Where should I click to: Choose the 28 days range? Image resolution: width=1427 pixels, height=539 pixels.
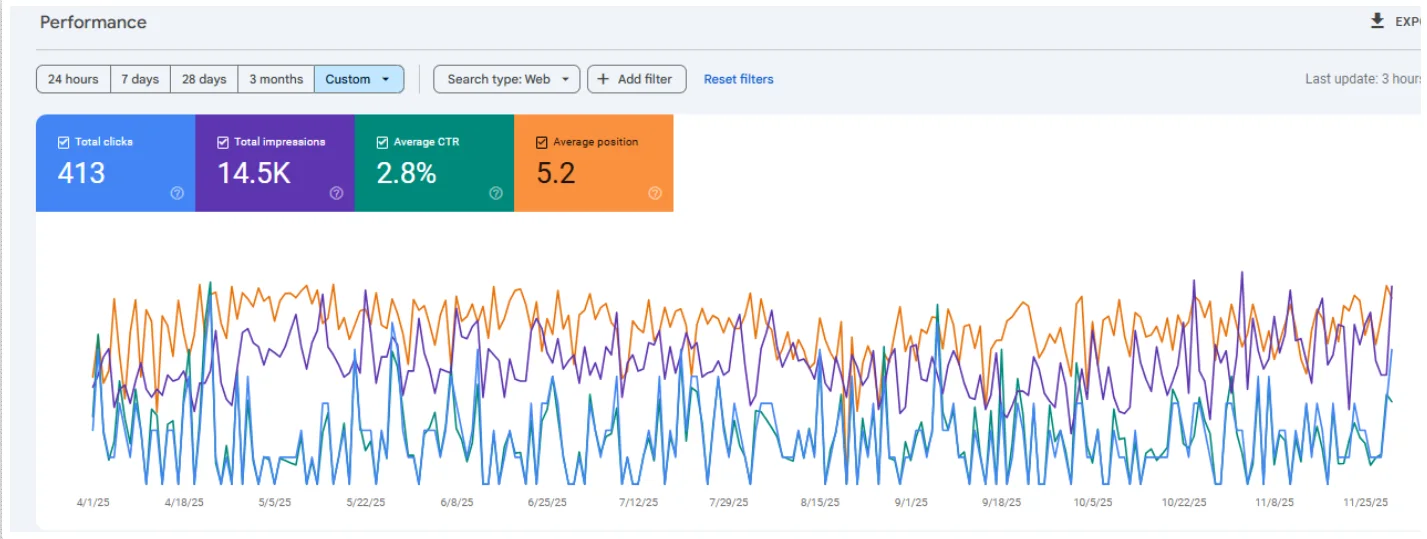pos(204,79)
